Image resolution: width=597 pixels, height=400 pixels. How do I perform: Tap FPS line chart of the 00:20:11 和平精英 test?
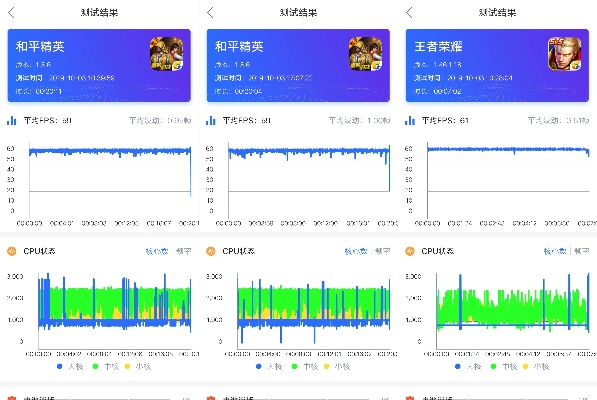[110, 181]
